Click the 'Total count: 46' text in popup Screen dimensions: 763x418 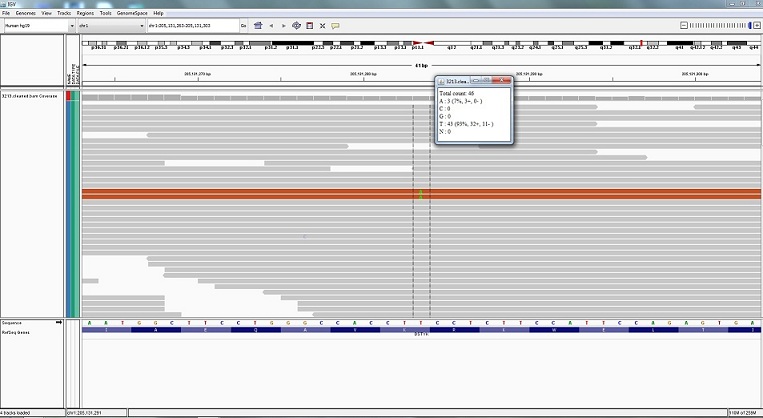pos(456,93)
